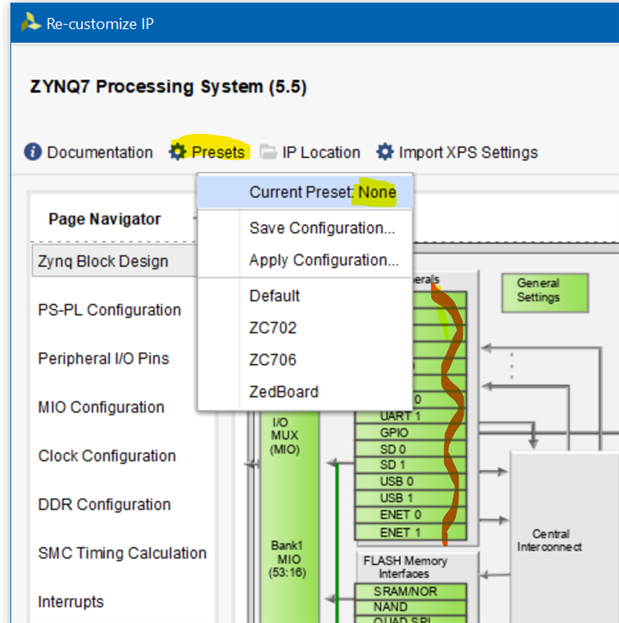Click the Documentation info icon

[x=33, y=152]
